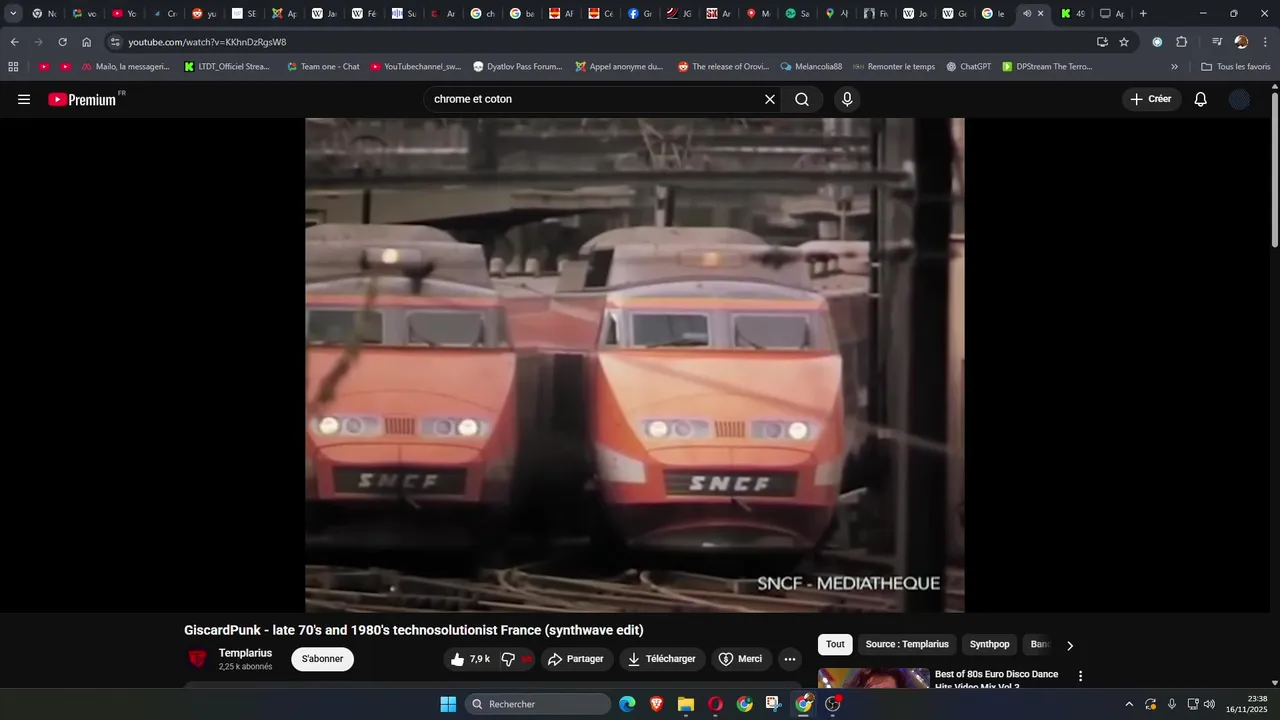
Task: Open Chrome extensions puzzle icon
Action: tap(1182, 42)
